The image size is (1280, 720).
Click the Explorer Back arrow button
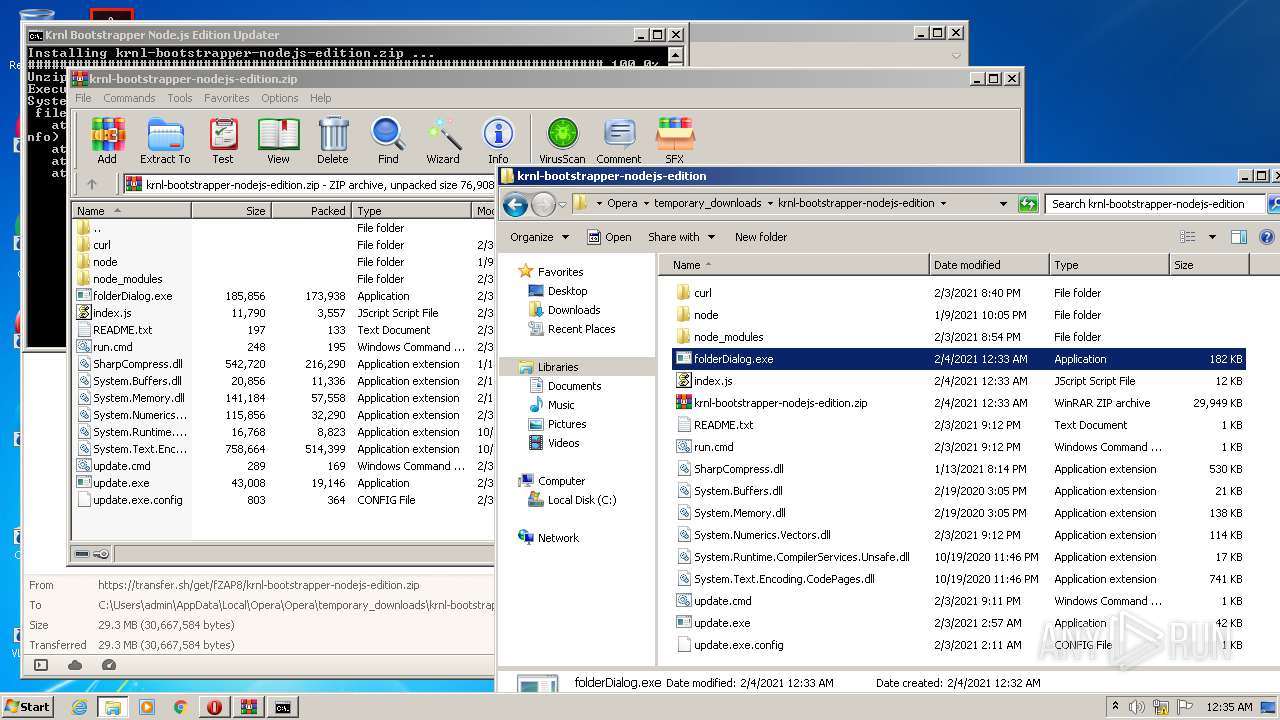pos(515,205)
